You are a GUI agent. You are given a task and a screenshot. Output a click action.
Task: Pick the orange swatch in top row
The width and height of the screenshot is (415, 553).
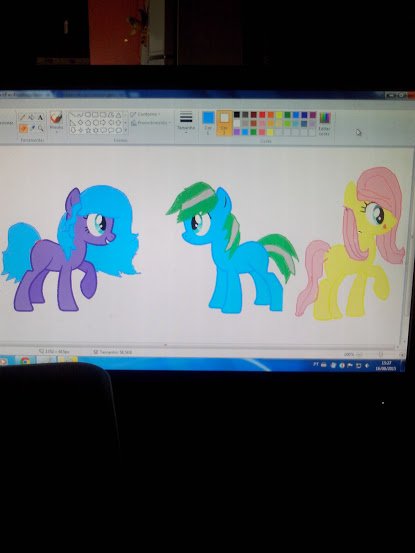pyautogui.click(x=271, y=115)
